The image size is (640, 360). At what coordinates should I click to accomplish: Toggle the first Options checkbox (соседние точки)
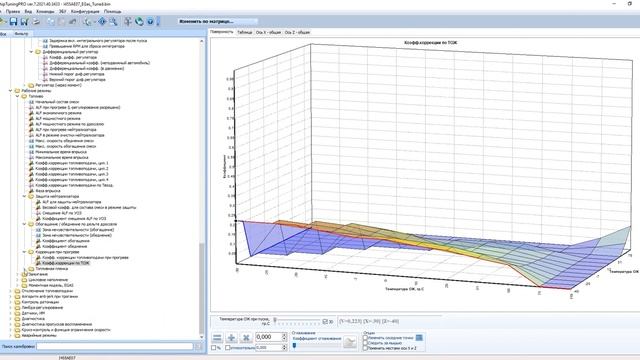click(x=365, y=338)
